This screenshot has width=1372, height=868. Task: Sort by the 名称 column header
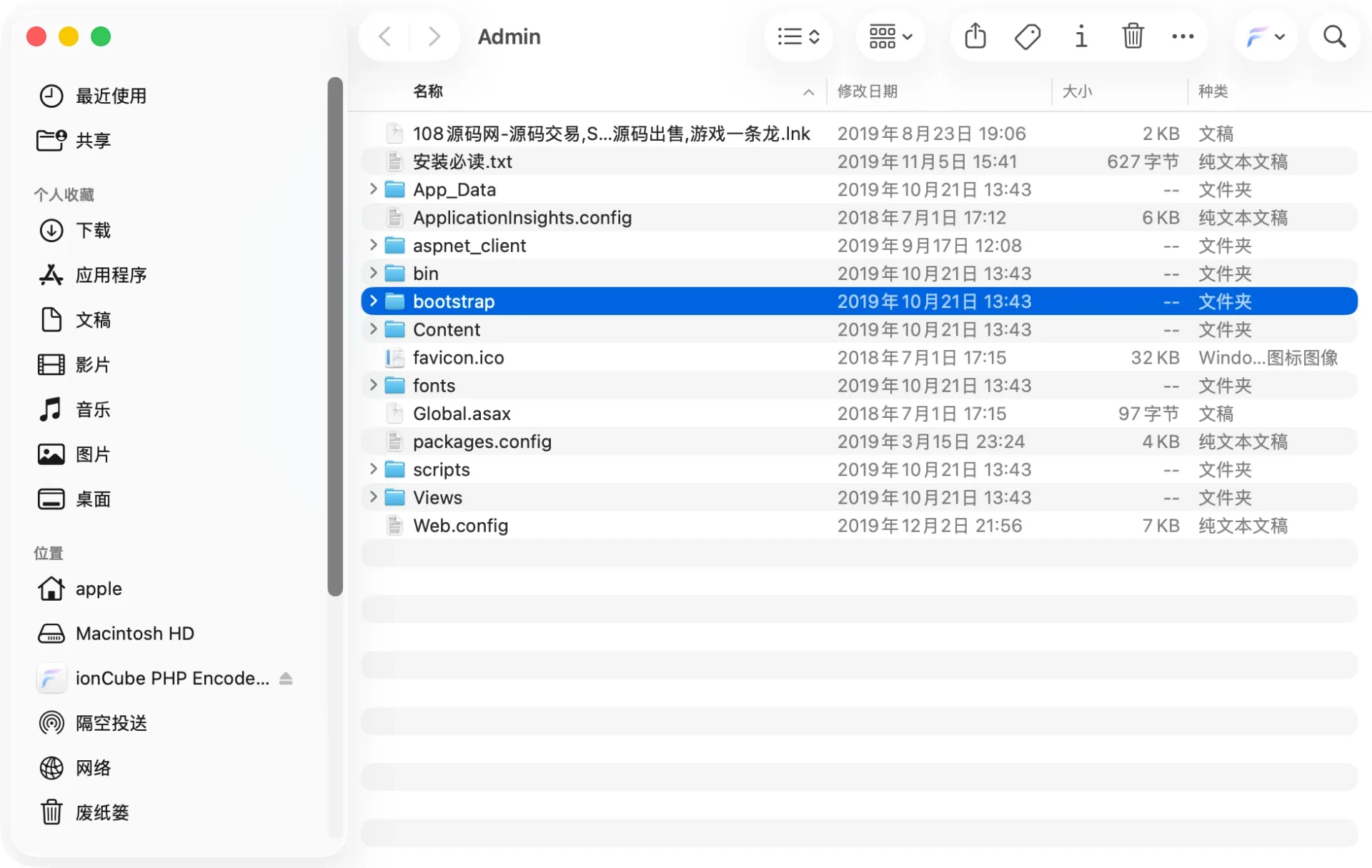[x=428, y=91]
